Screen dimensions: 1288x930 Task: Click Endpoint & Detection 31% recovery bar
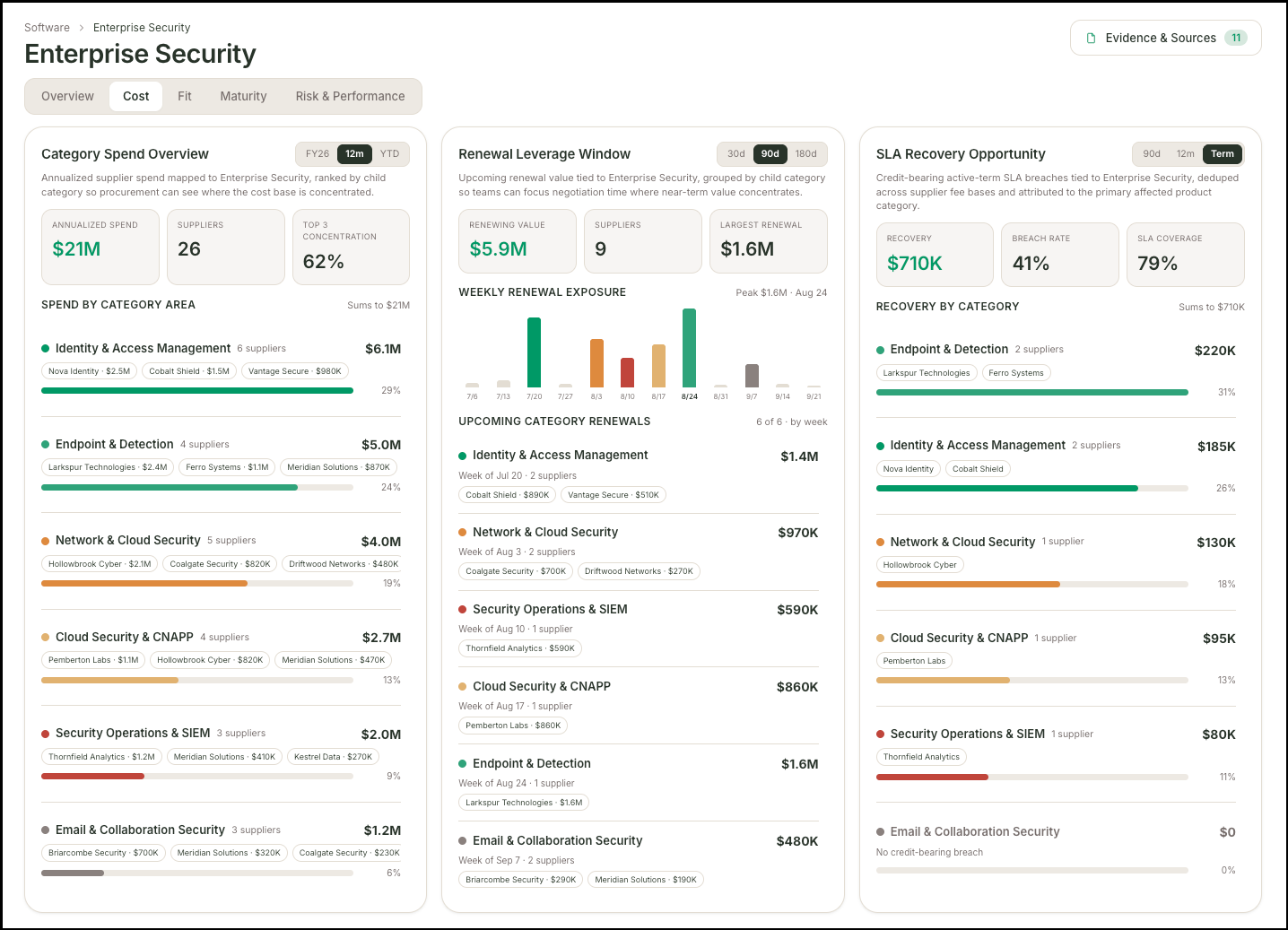pos(1032,392)
